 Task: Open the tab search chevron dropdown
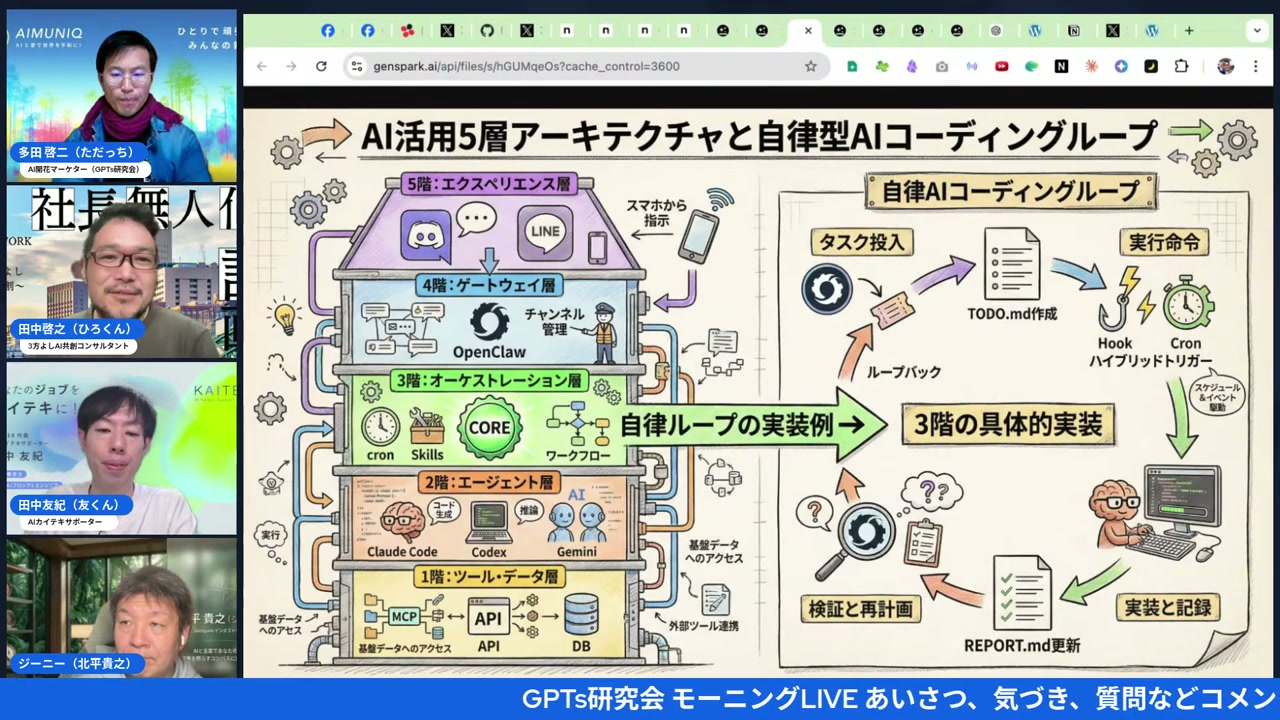[x=1257, y=30]
